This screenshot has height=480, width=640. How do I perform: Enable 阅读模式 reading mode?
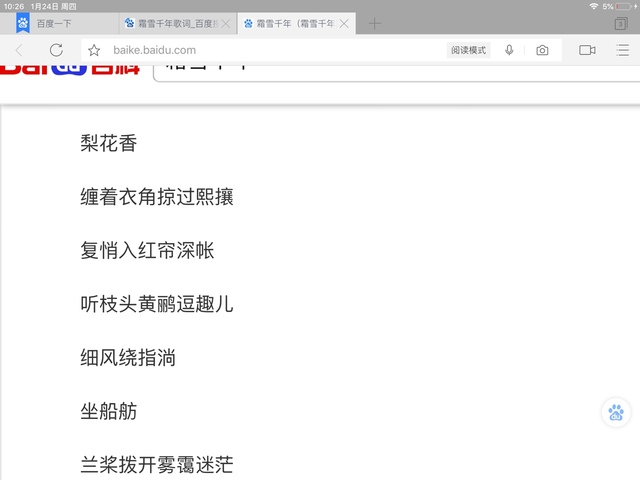468,50
